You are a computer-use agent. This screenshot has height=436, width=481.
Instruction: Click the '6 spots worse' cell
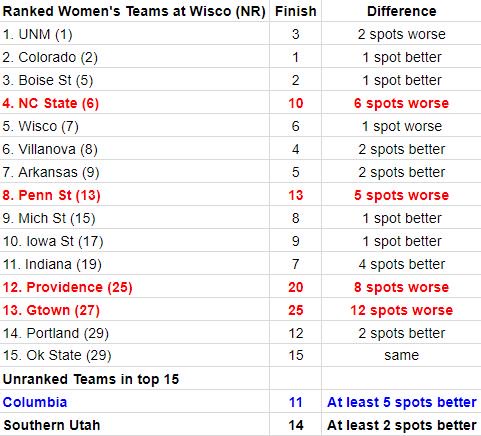401,103
